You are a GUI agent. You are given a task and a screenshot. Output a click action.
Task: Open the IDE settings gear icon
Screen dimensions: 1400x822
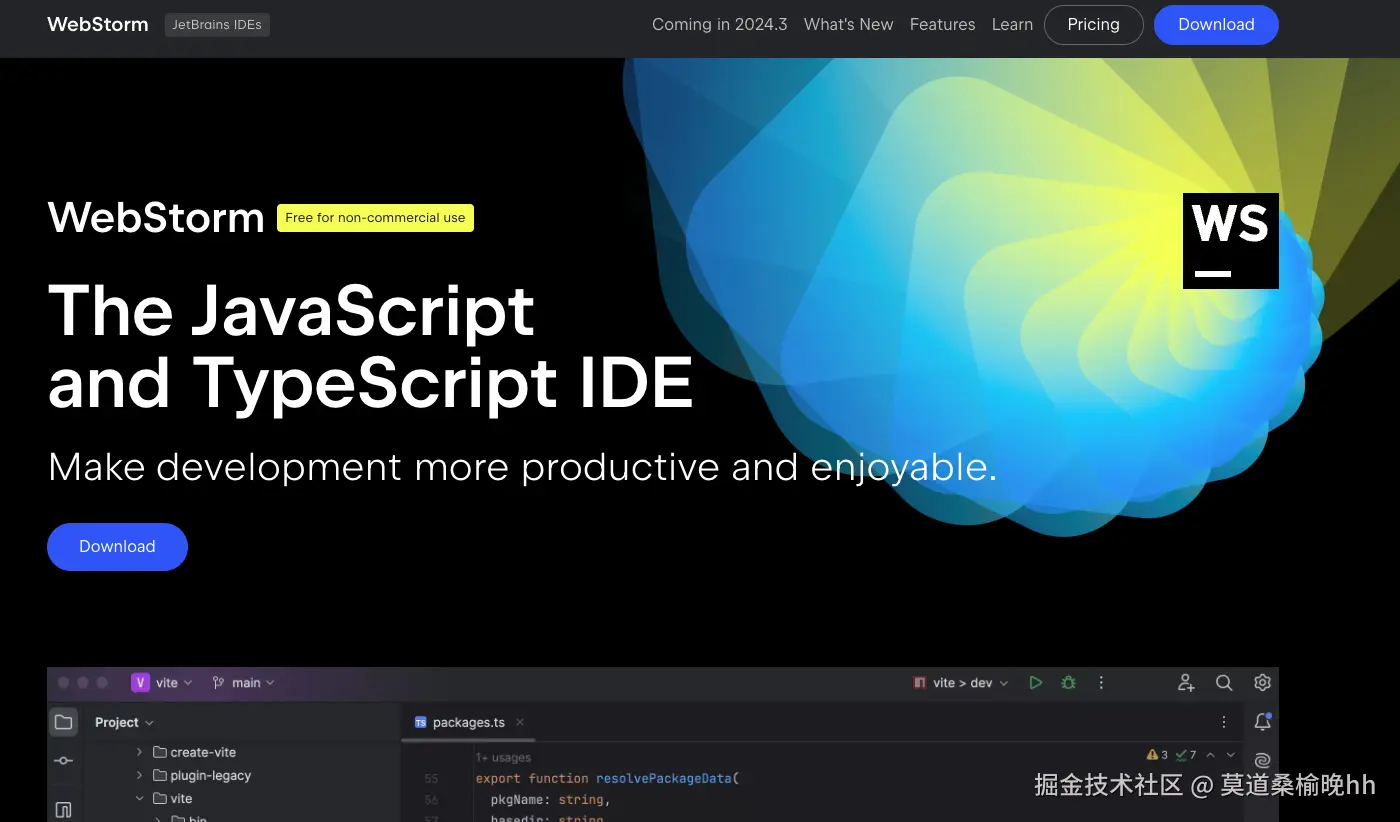click(x=1262, y=683)
